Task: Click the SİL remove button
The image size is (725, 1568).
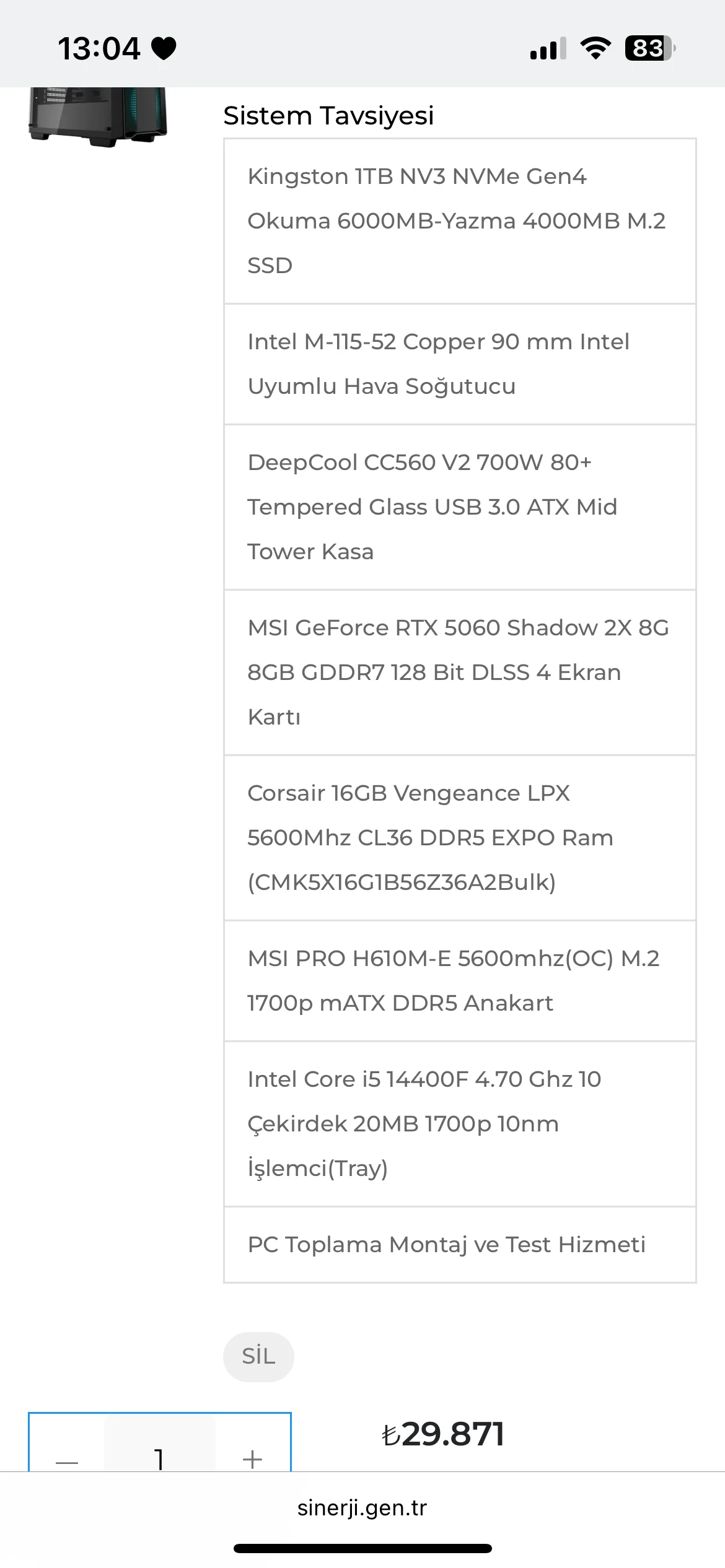Action: [258, 1356]
